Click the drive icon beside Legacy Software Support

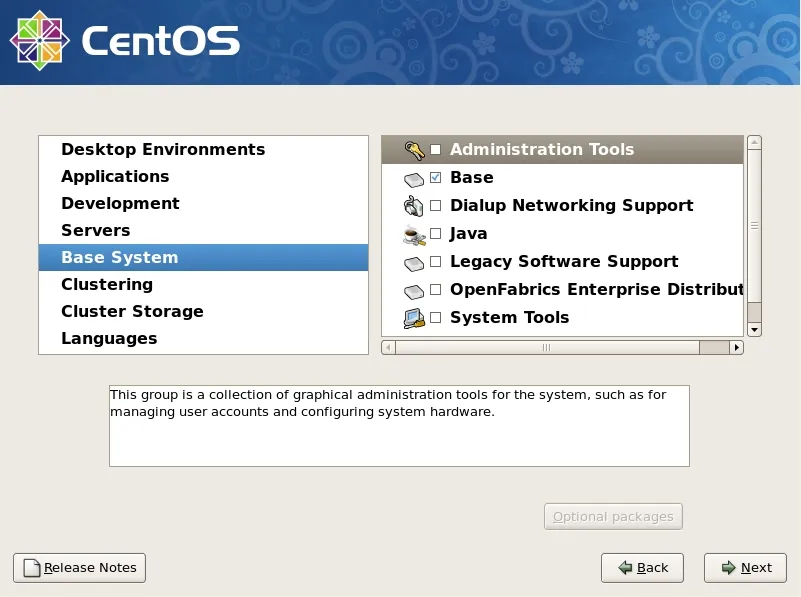[x=414, y=264]
